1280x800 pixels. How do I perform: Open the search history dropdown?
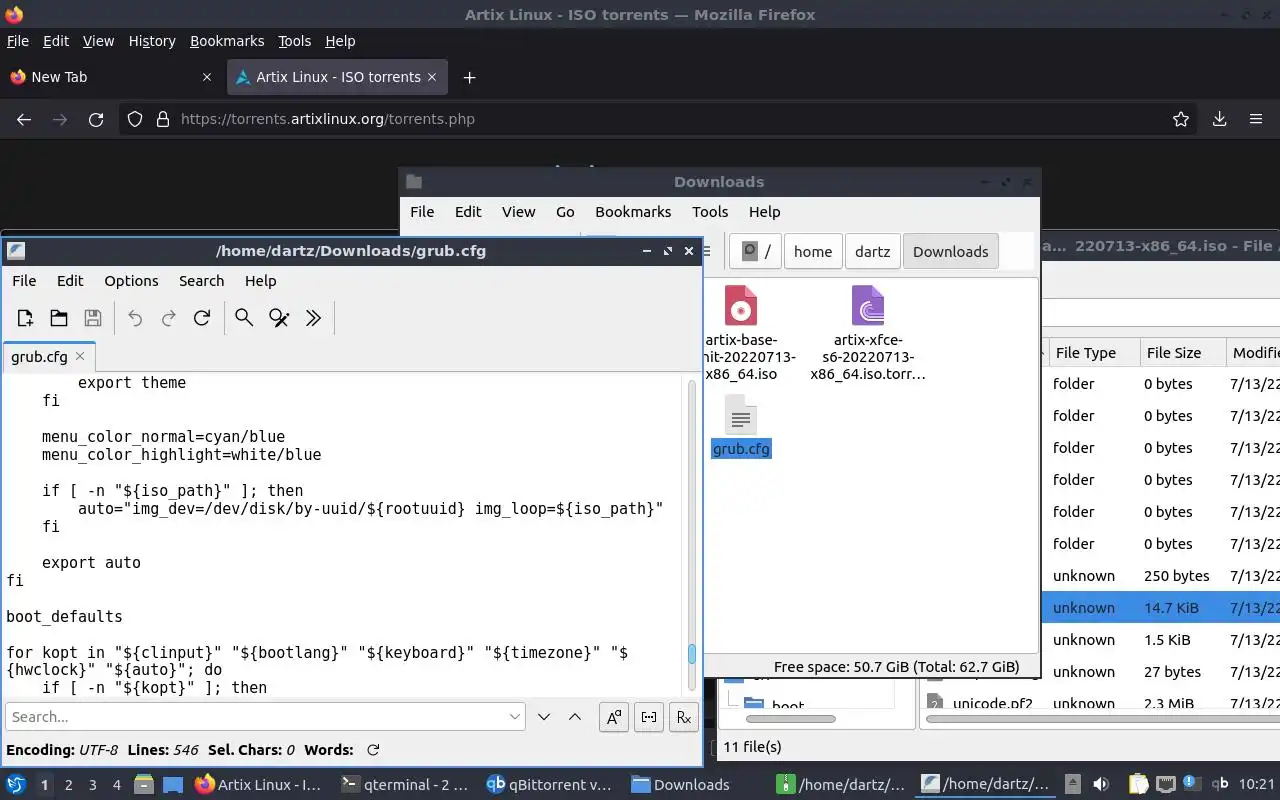point(515,717)
